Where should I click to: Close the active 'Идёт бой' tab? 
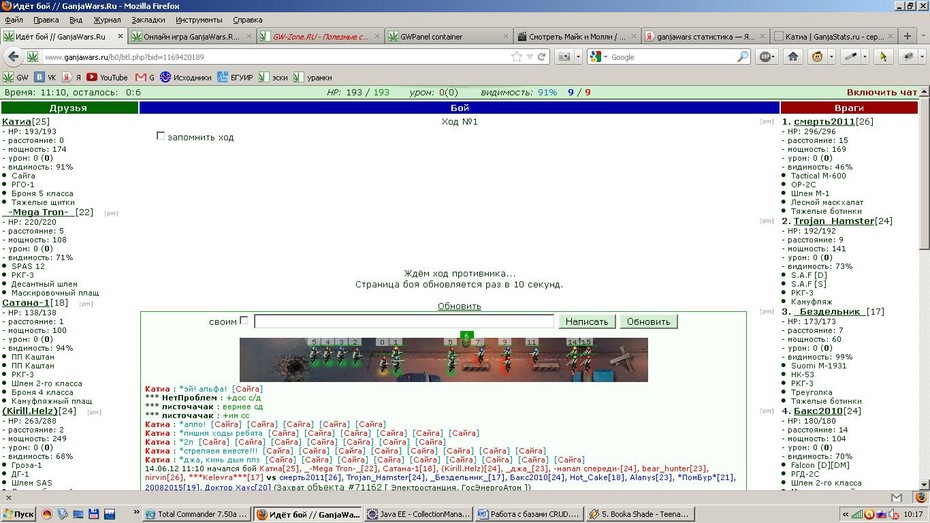[120, 36]
